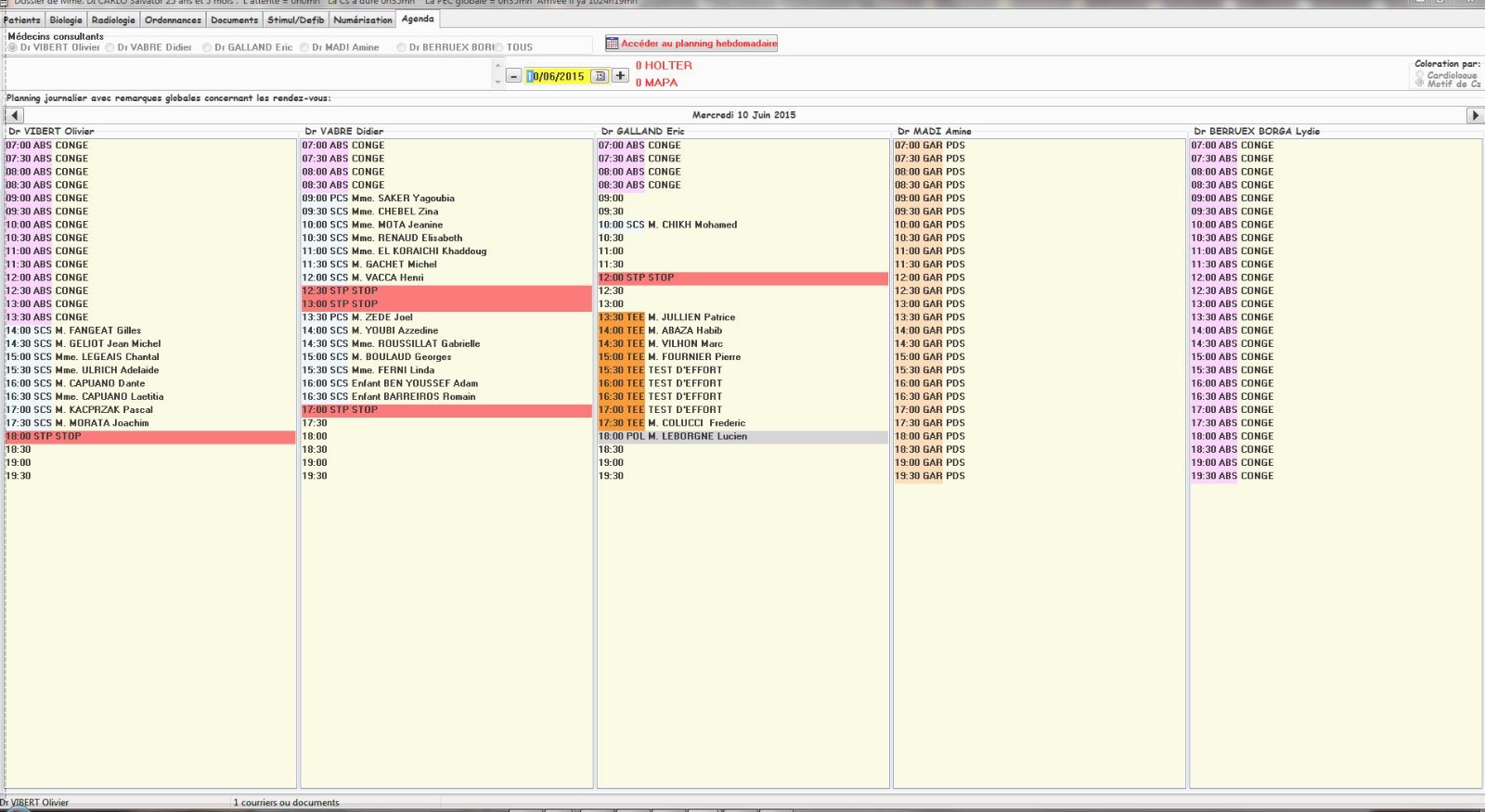Select 10:00 Mme. MOTA Jeanine appointment
1485x812 pixels.
[446, 225]
